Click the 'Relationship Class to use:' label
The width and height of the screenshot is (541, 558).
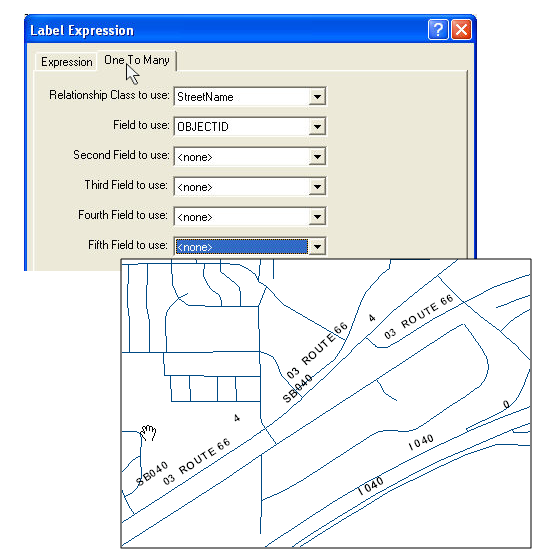click(x=109, y=95)
